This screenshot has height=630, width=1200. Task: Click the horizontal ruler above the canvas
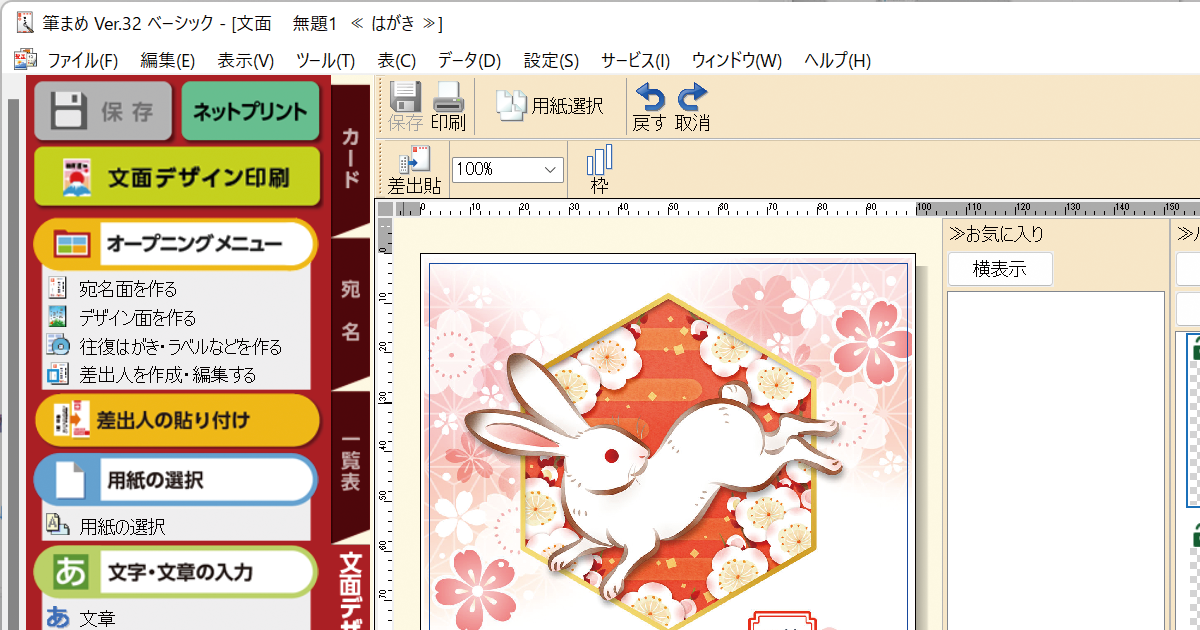click(797, 209)
